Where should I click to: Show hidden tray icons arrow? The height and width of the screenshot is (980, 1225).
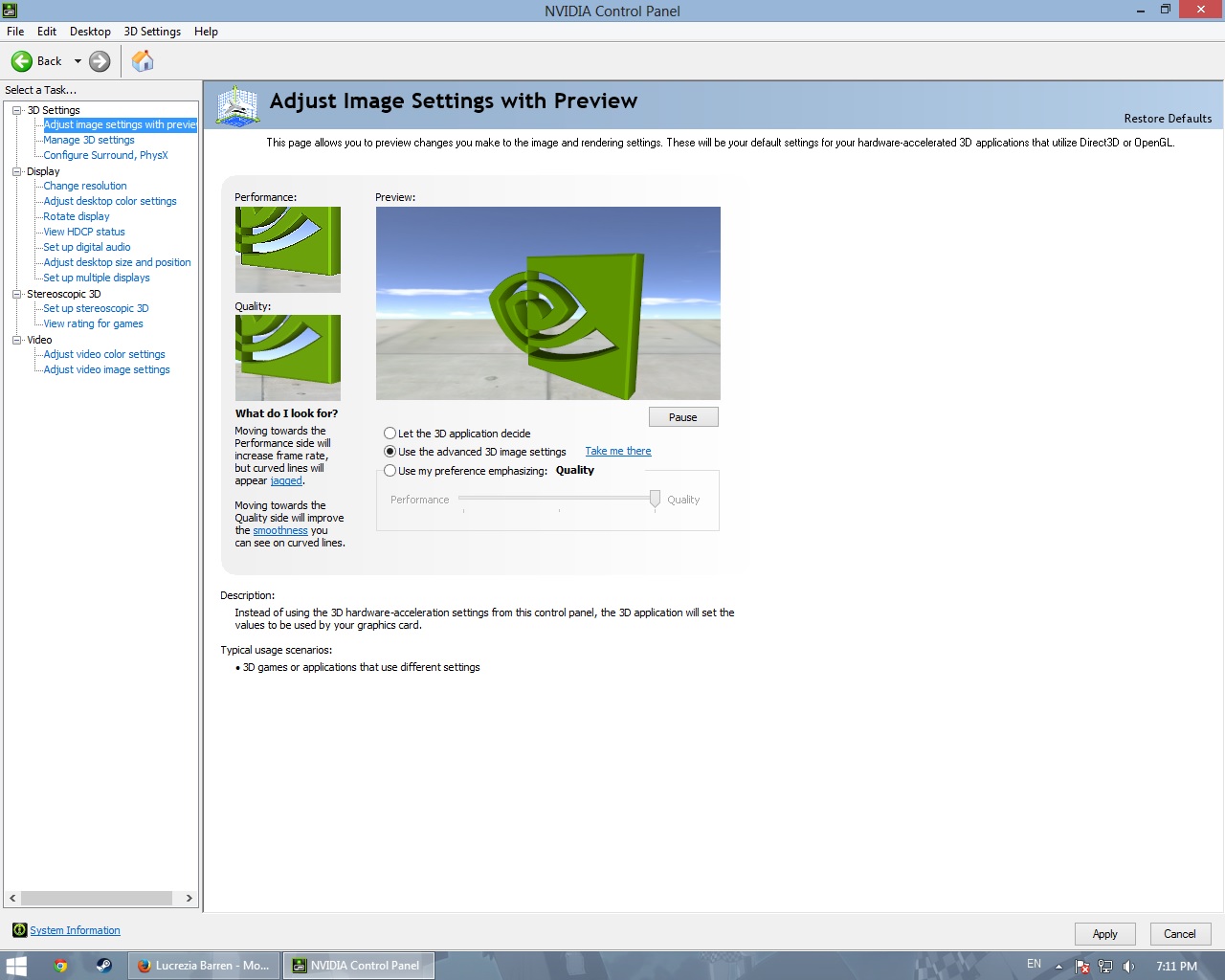click(1058, 966)
